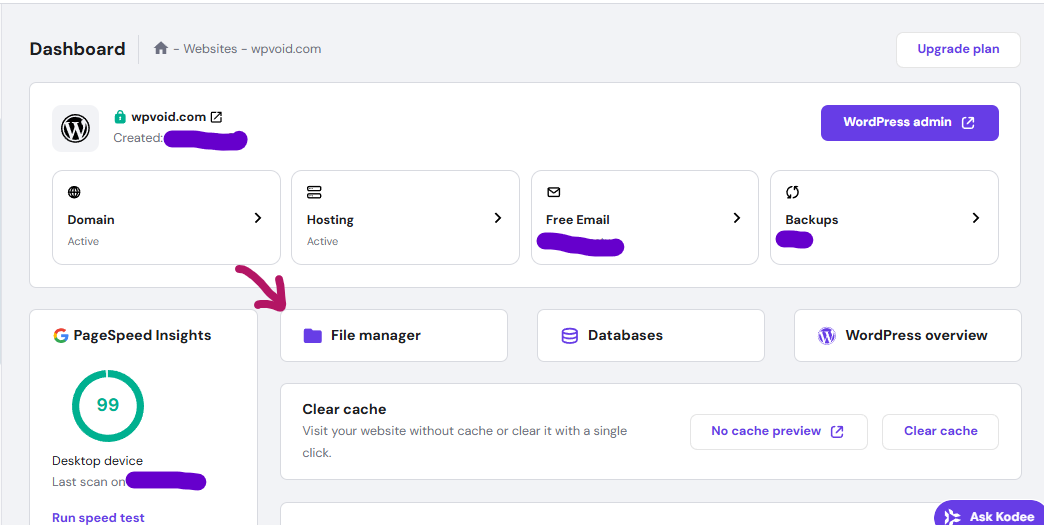Click the external icon on No cache preview
Screen dimensions: 1044x525
(838, 431)
